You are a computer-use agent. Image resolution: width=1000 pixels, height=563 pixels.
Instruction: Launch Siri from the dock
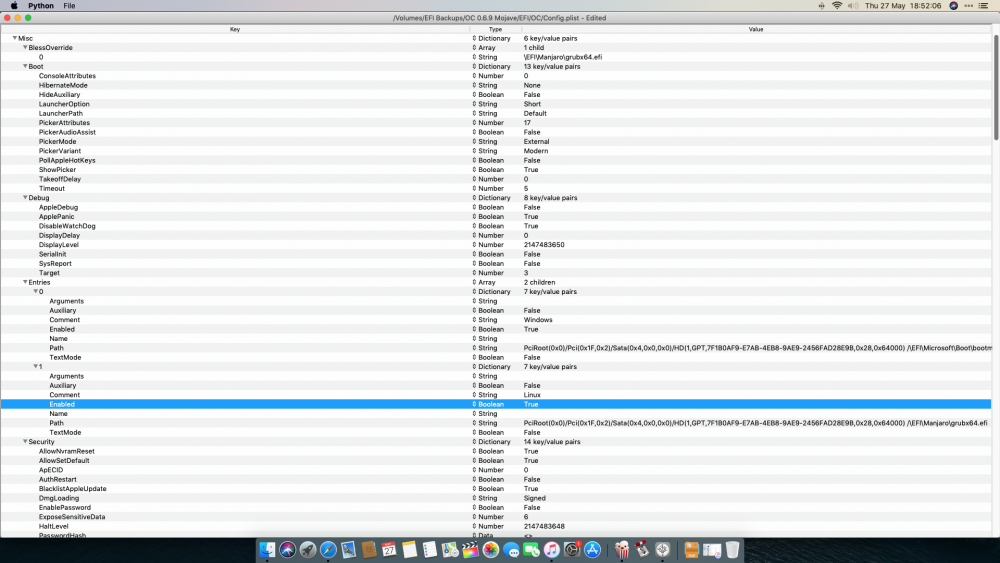288,550
